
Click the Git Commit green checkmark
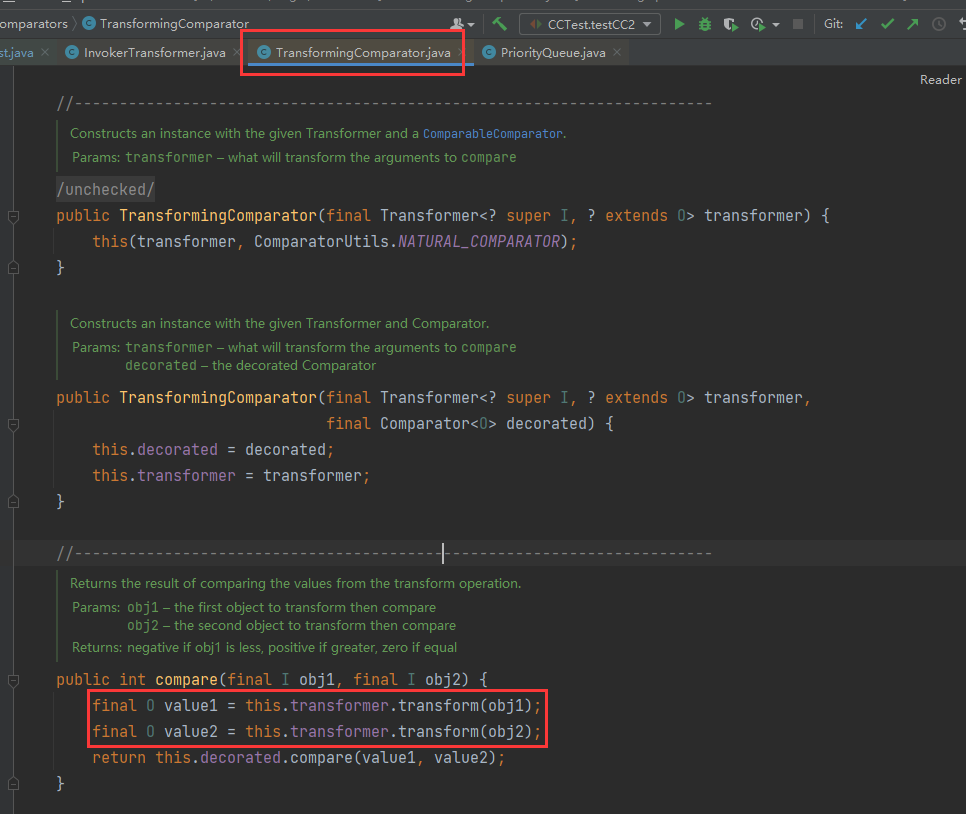click(x=887, y=24)
